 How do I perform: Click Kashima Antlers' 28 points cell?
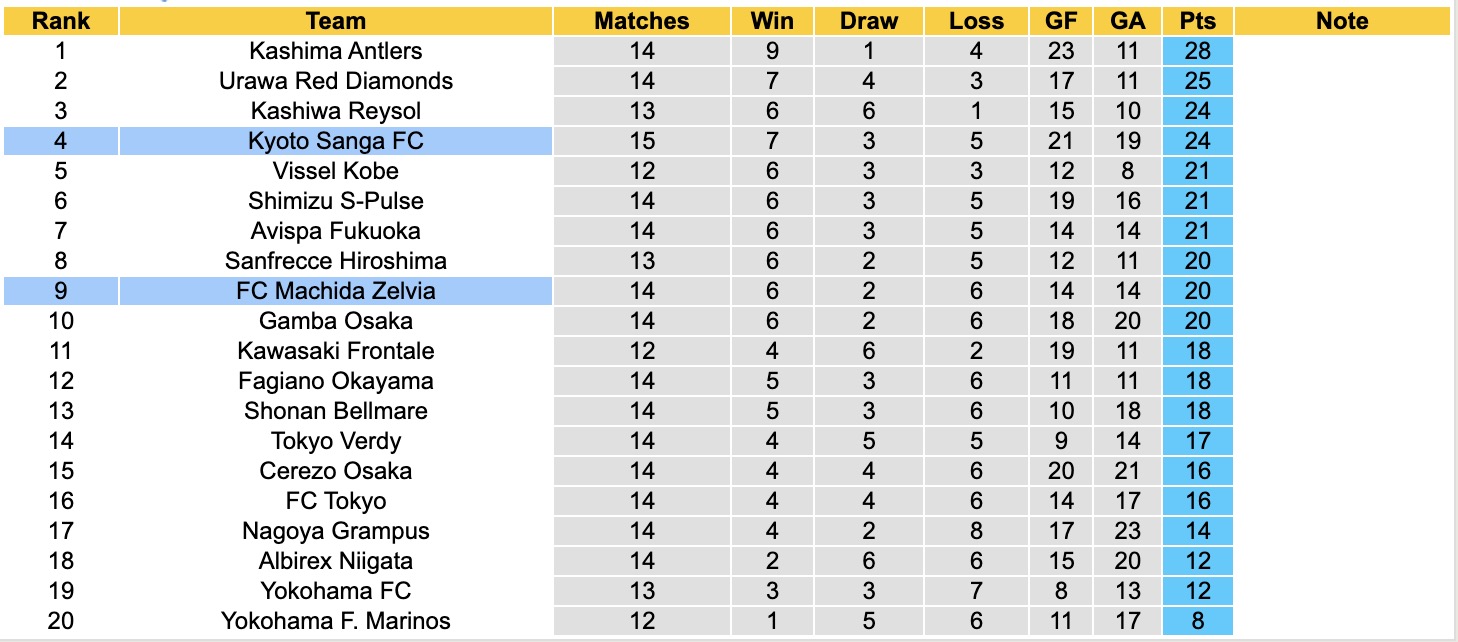coord(1197,51)
